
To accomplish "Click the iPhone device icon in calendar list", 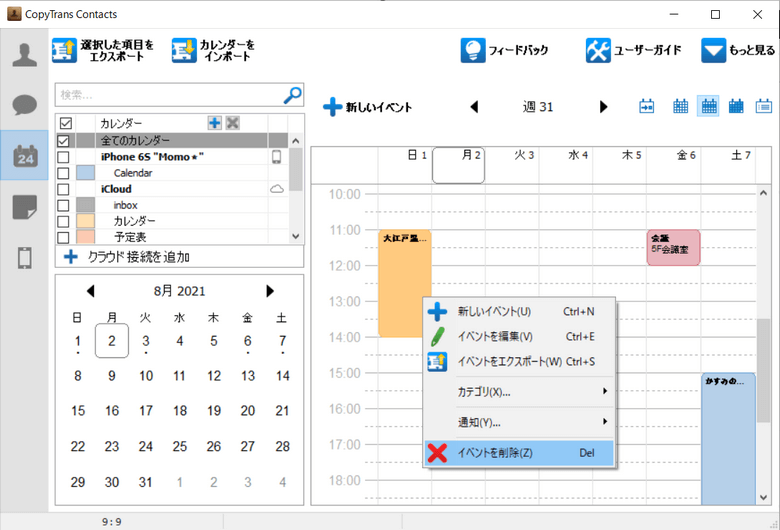I will [x=277, y=157].
